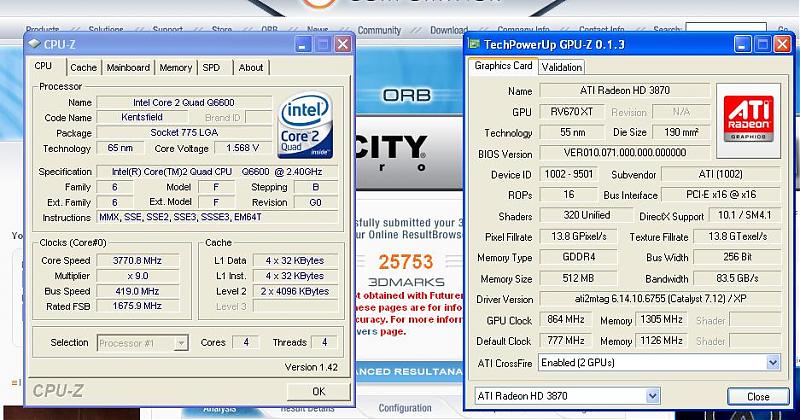The image size is (800, 420).
Task: Select the Memory tab in CPU-Z
Action: click(x=176, y=67)
